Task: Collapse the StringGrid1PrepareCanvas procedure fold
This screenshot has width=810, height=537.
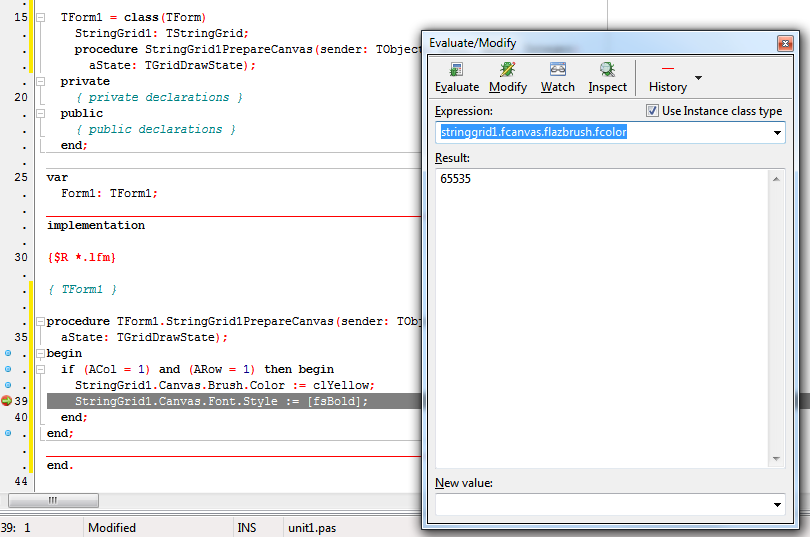Action: 40,322
